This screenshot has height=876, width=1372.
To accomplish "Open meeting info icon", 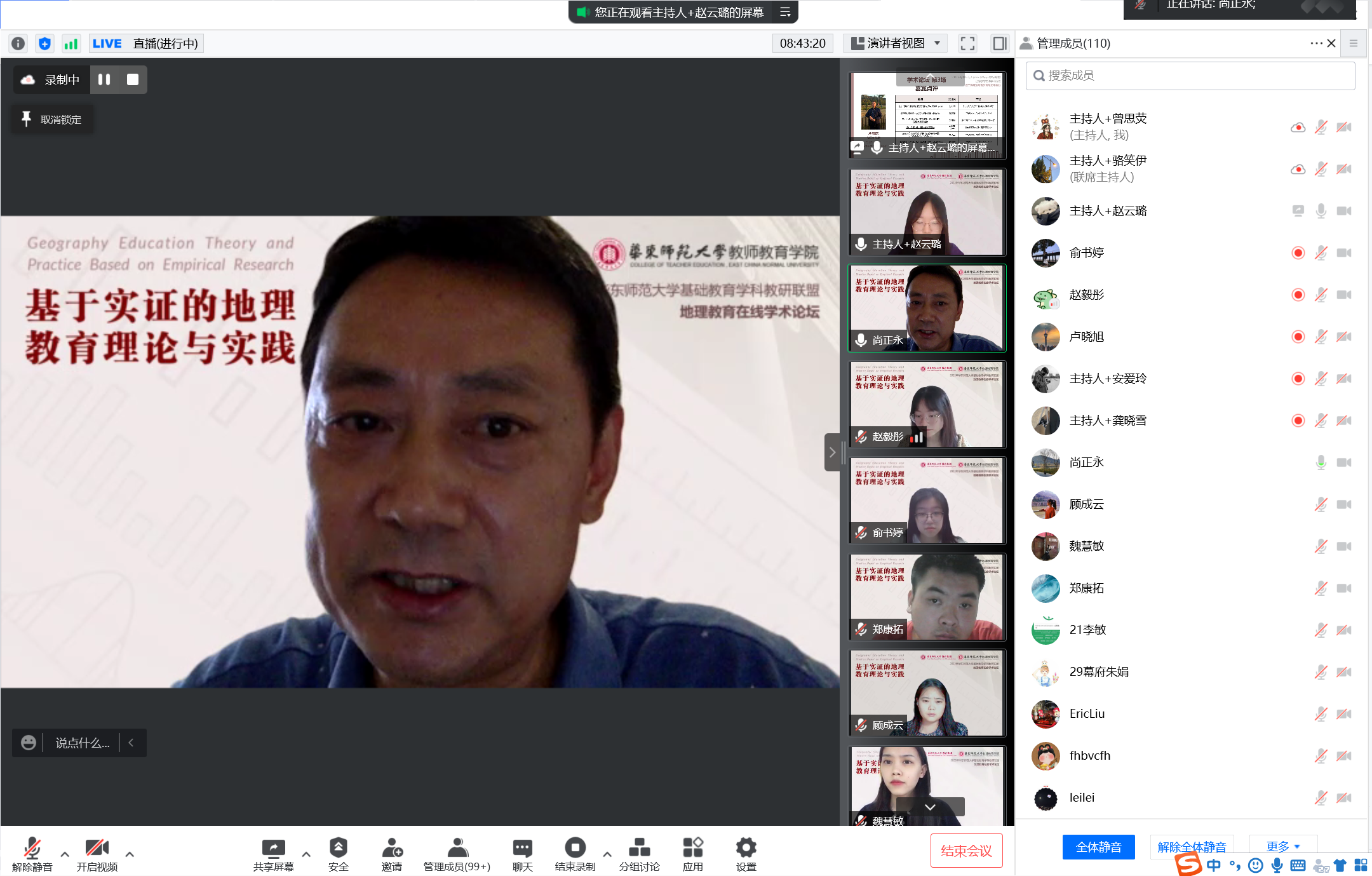I will (18, 43).
